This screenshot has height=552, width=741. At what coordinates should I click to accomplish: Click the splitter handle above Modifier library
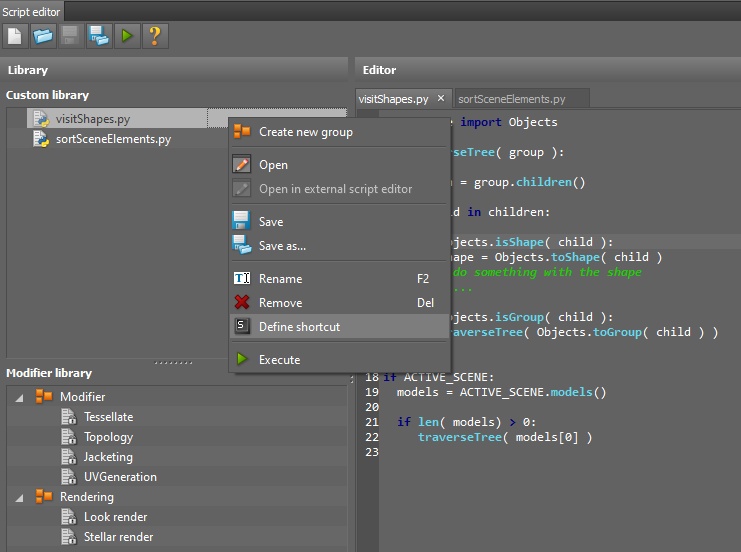click(x=174, y=362)
